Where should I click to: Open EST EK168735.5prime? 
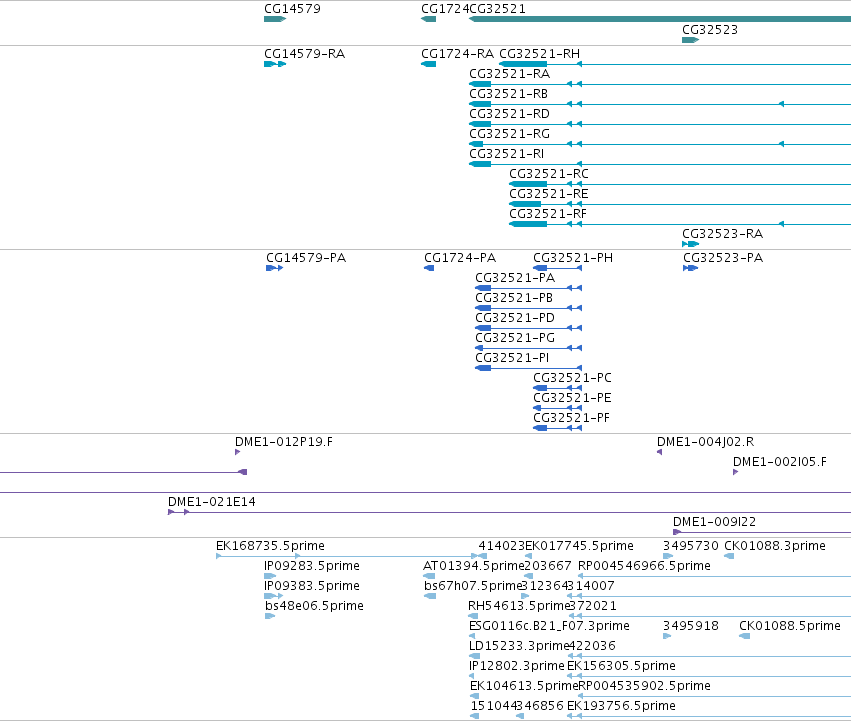270,546
